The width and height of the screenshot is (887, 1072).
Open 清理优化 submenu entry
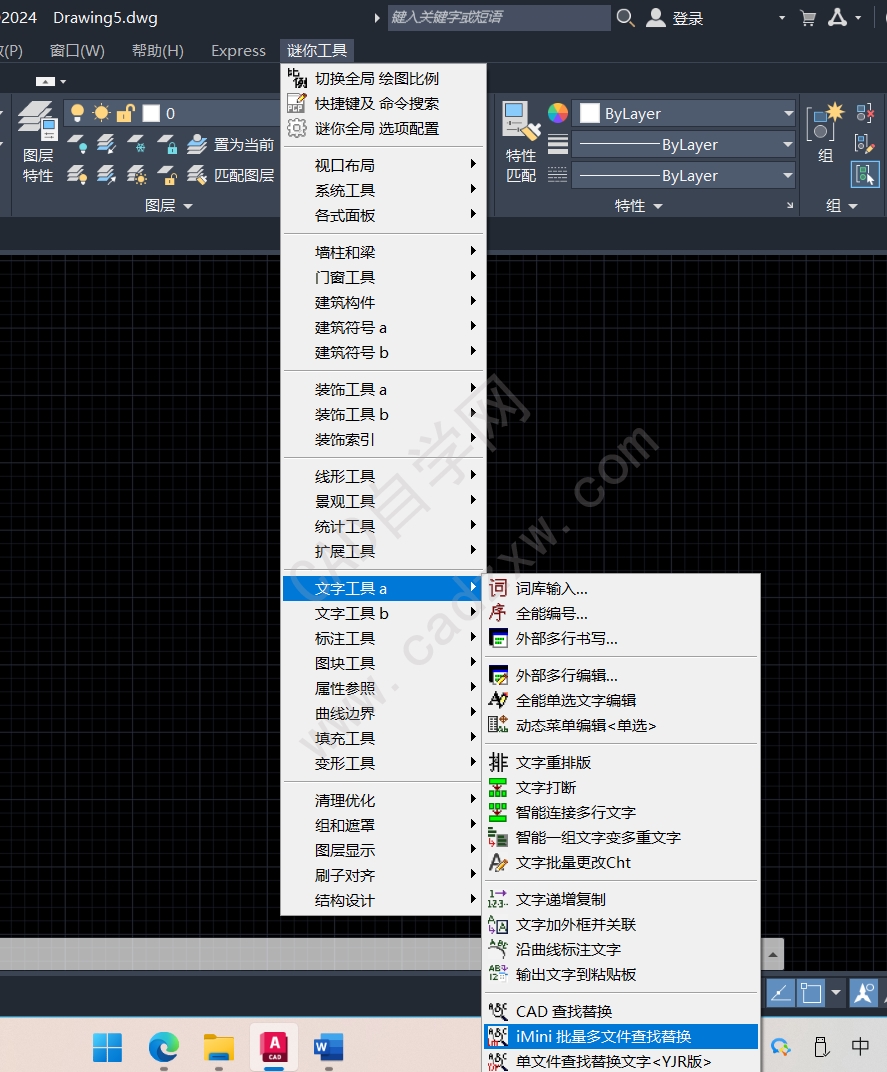(x=383, y=800)
